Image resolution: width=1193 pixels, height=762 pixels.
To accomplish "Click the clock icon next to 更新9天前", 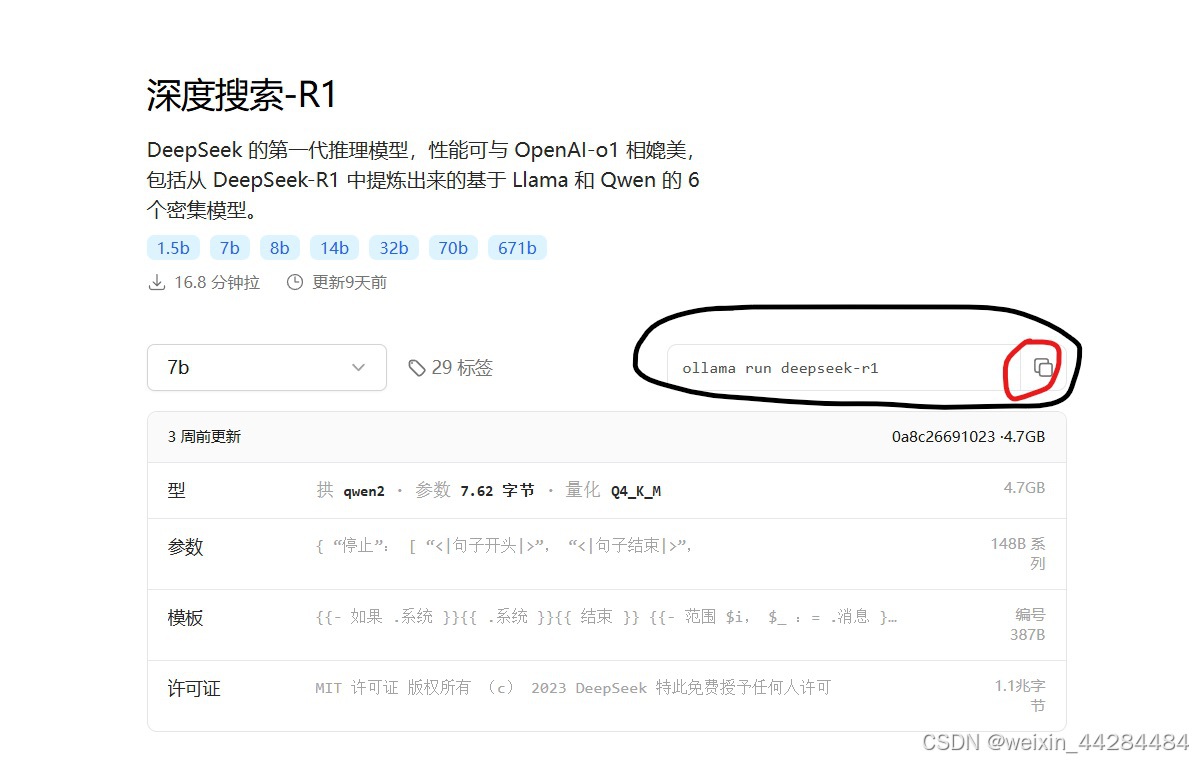I will pyautogui.click(x=294, y=282).
